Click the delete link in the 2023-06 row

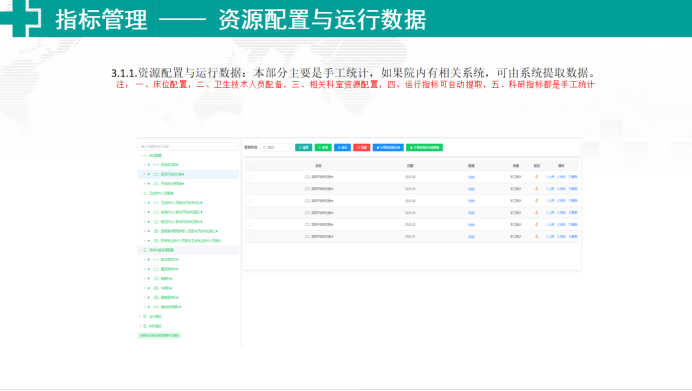coord(573,177)
